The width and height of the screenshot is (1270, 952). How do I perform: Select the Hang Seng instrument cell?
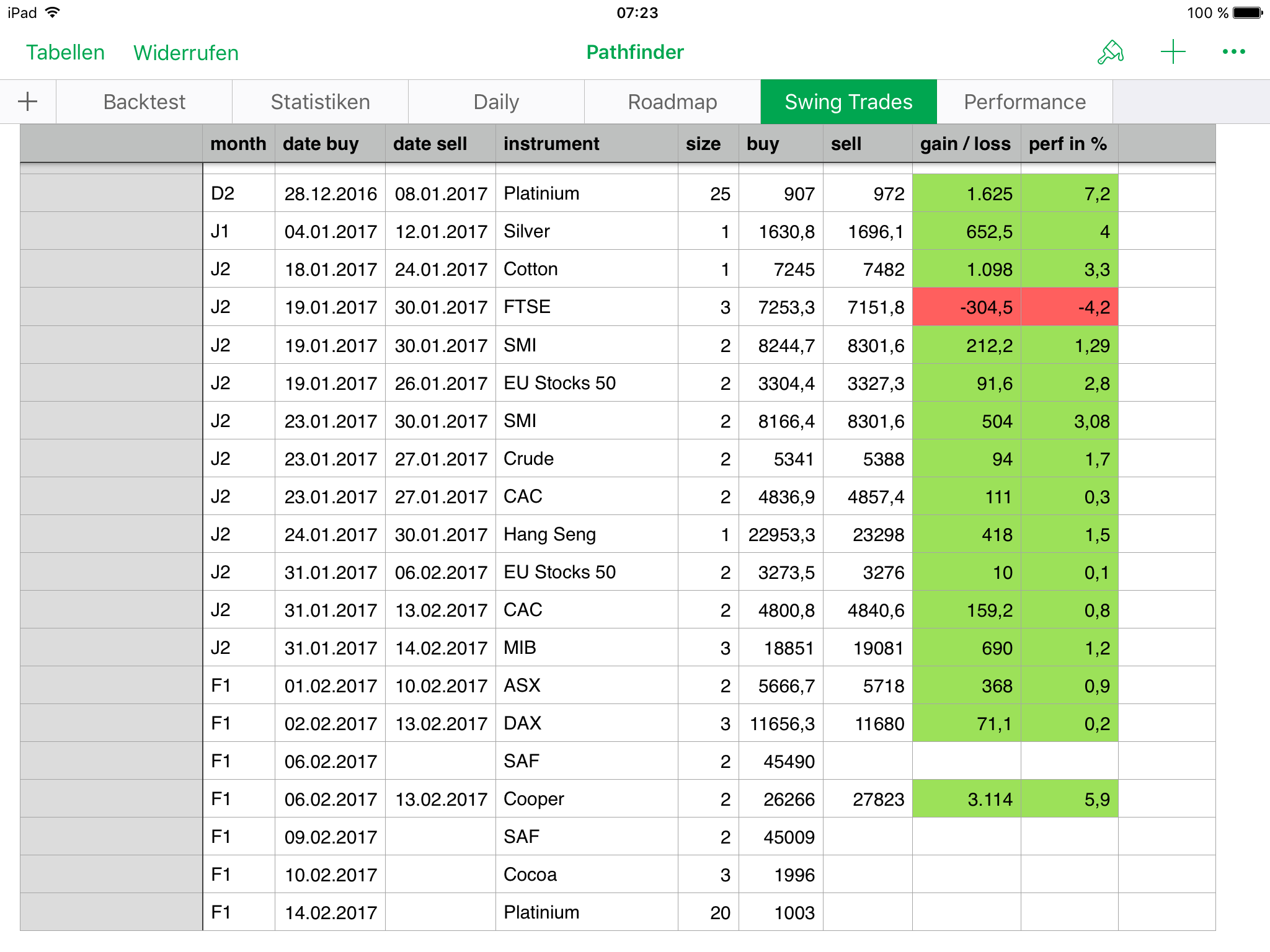click(x=586, y=534)
